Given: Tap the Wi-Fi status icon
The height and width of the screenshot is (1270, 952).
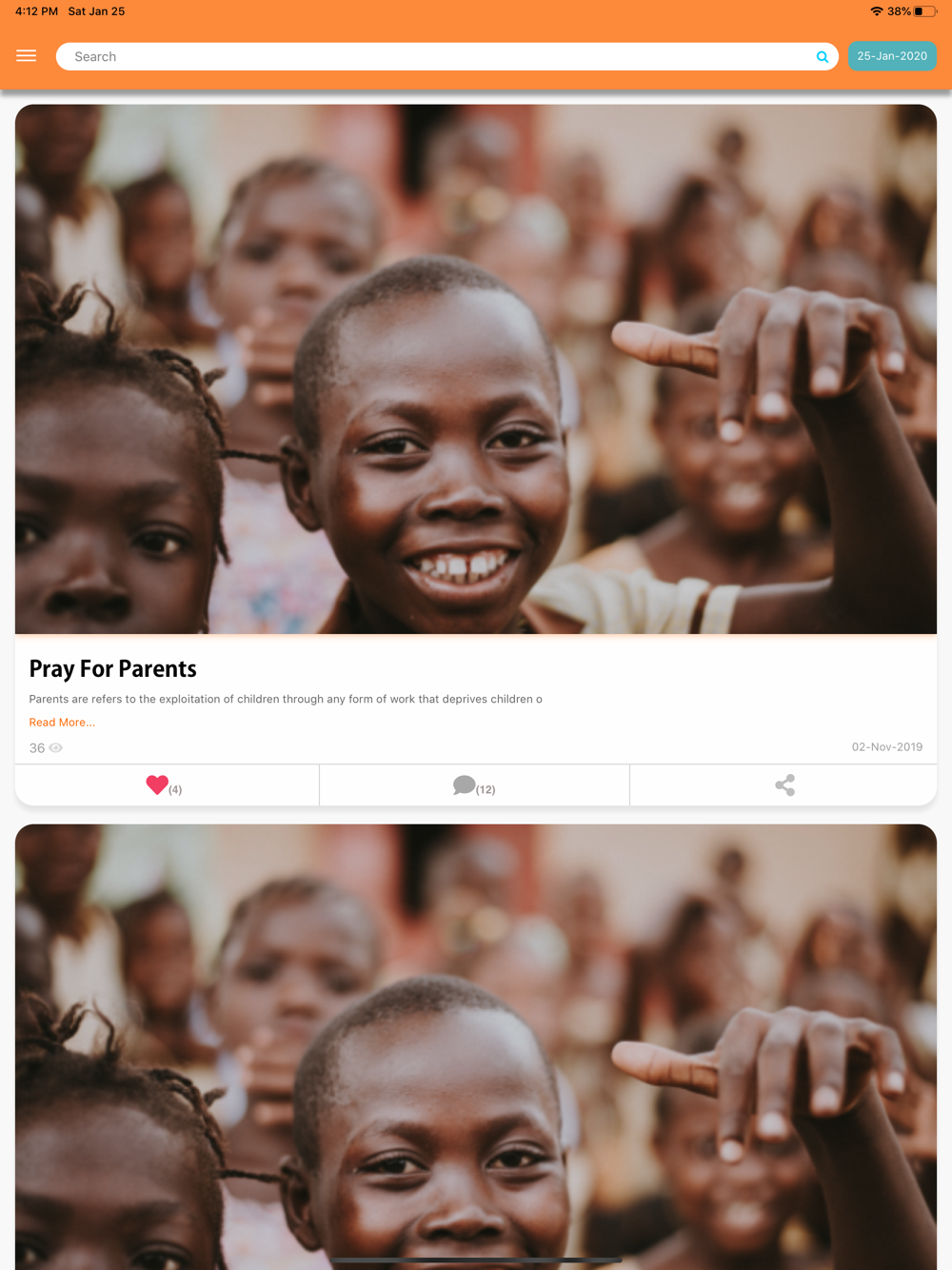Looking at the screenshot, I should tap(876, 11).
